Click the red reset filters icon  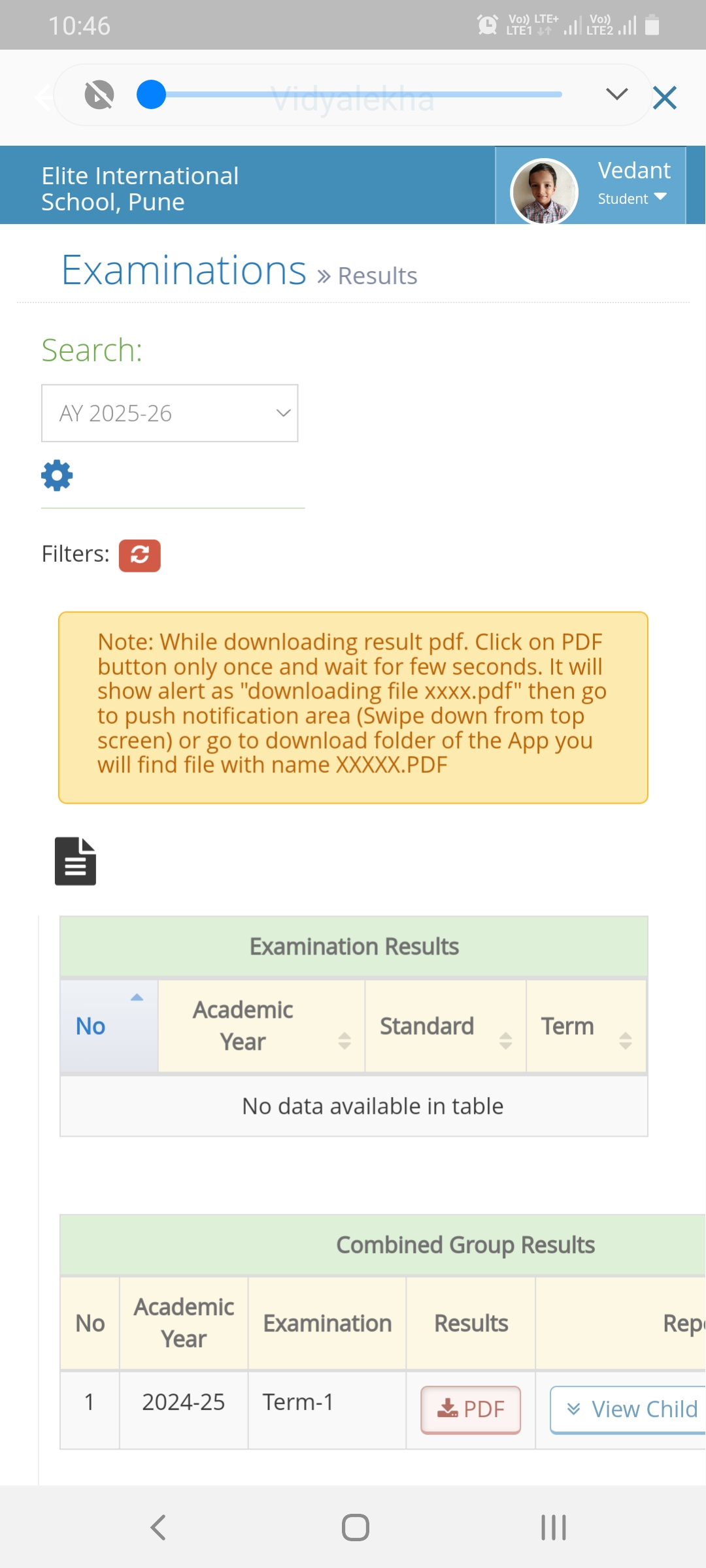pos(139,555)
